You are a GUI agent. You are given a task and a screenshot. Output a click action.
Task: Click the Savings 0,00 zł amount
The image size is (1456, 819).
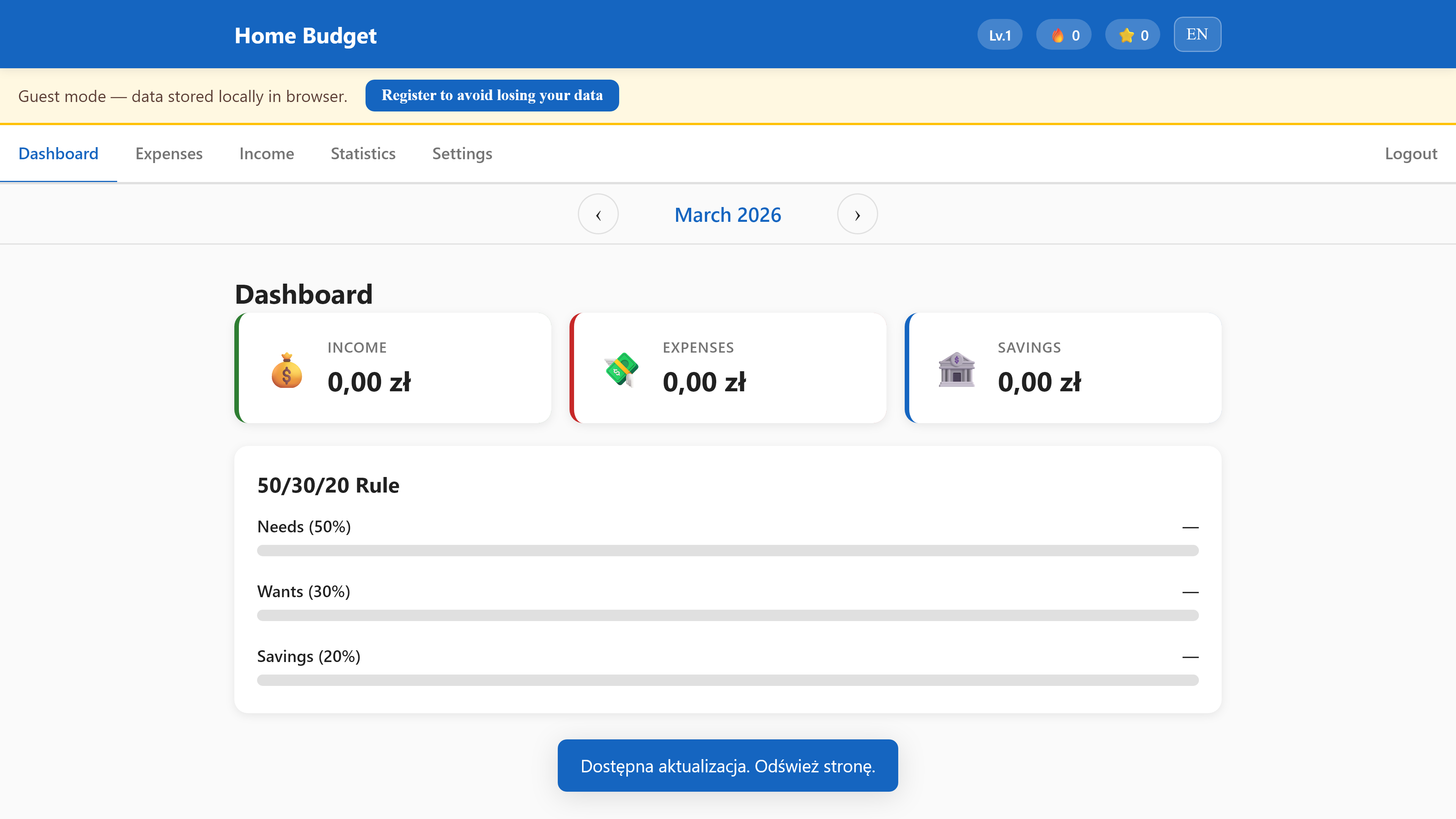(1039, 382)
